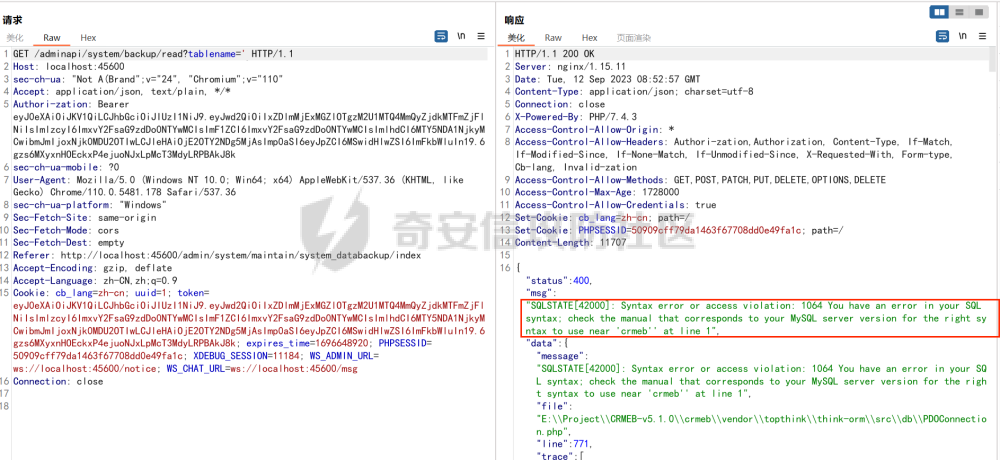Show non-printable characters (\n) in response panel

(962, 37)
